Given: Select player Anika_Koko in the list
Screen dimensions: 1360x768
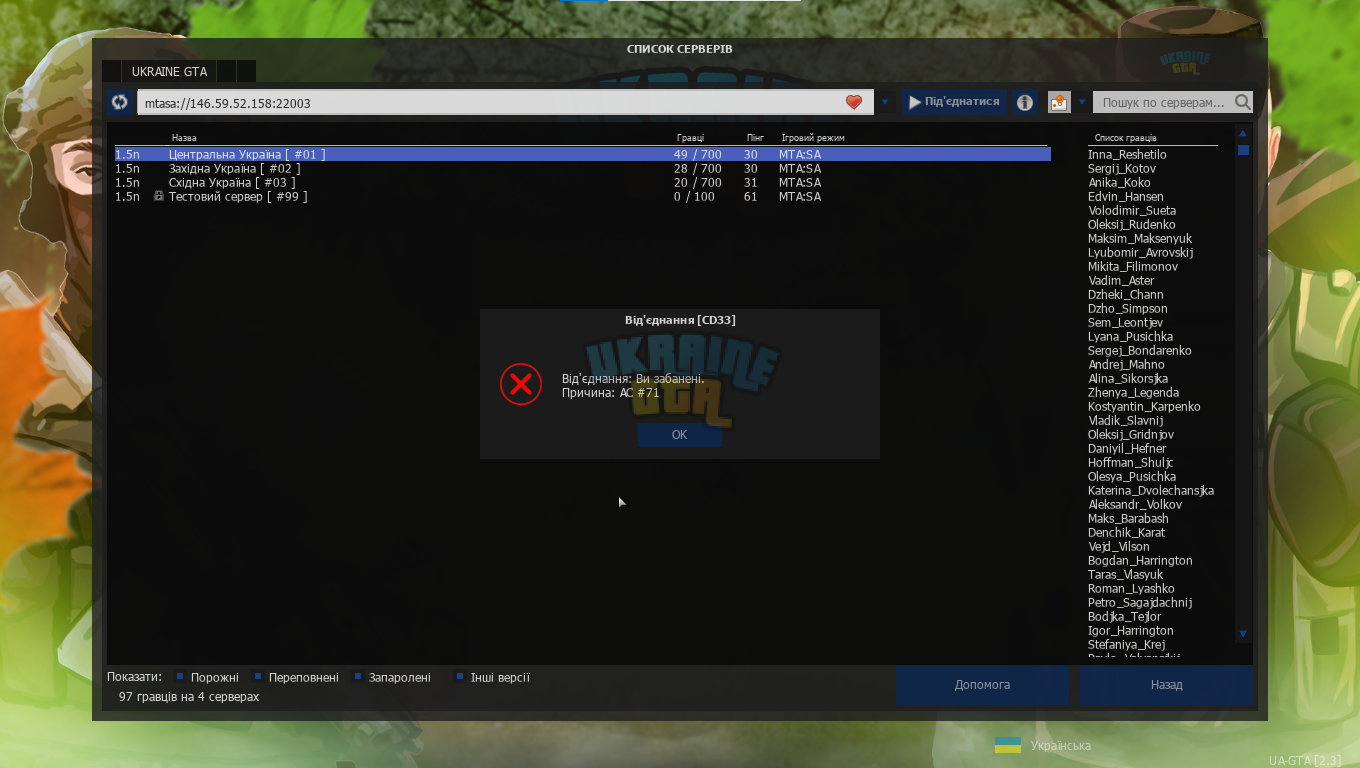Looking at the screenshot, I should point(1119,183).
